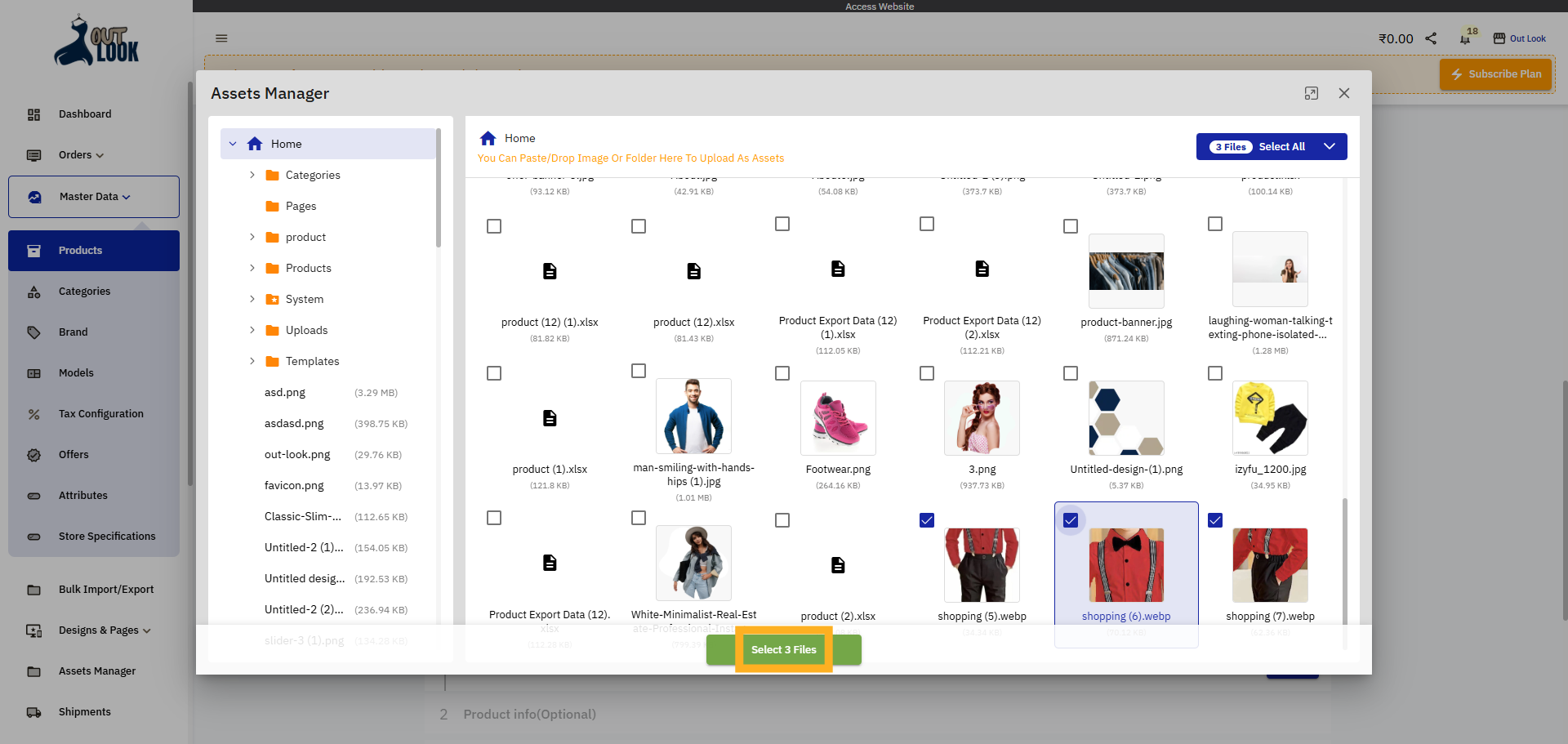
Task: Click the notification bell icon
Action: tap(1464, 38)
